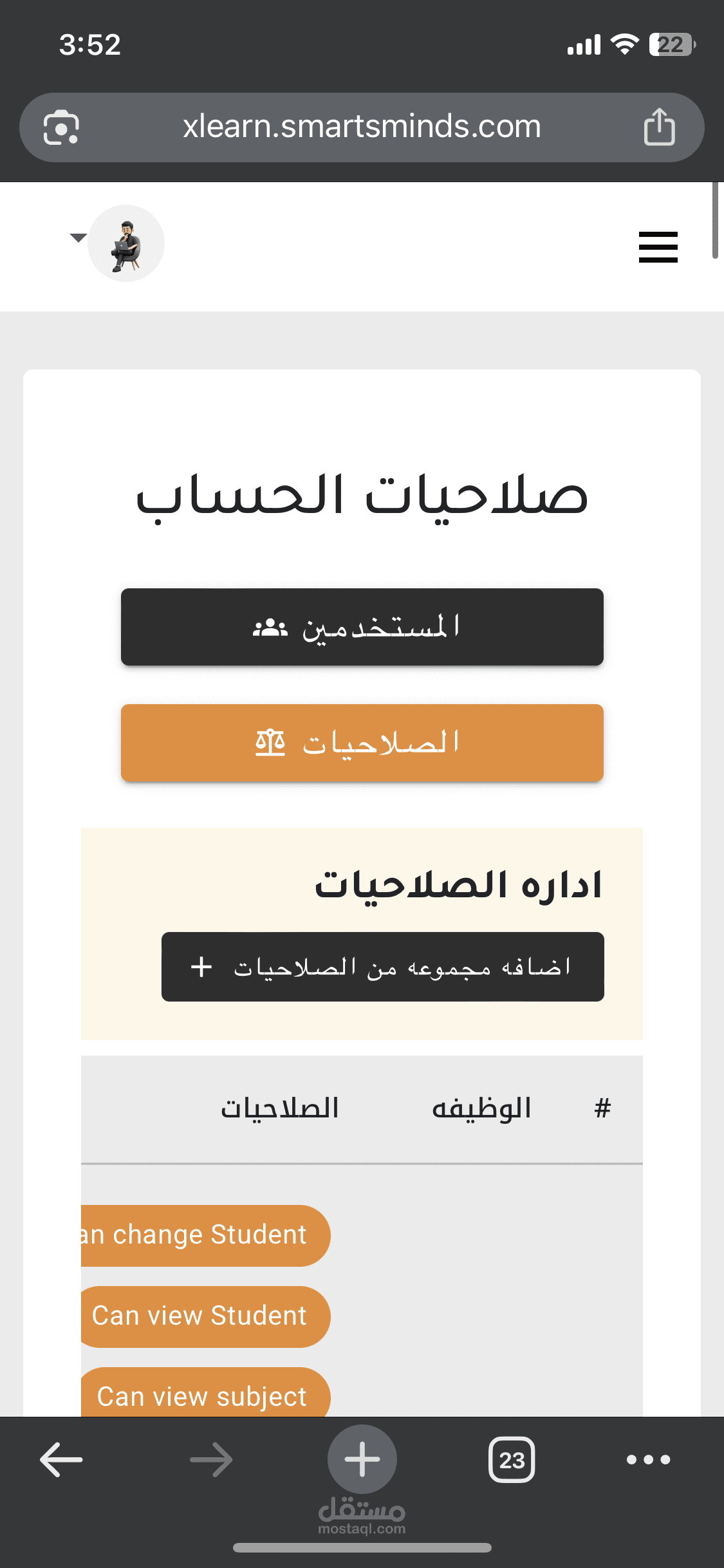
Task: Go back with browser back arrow
Action: 61,1459
